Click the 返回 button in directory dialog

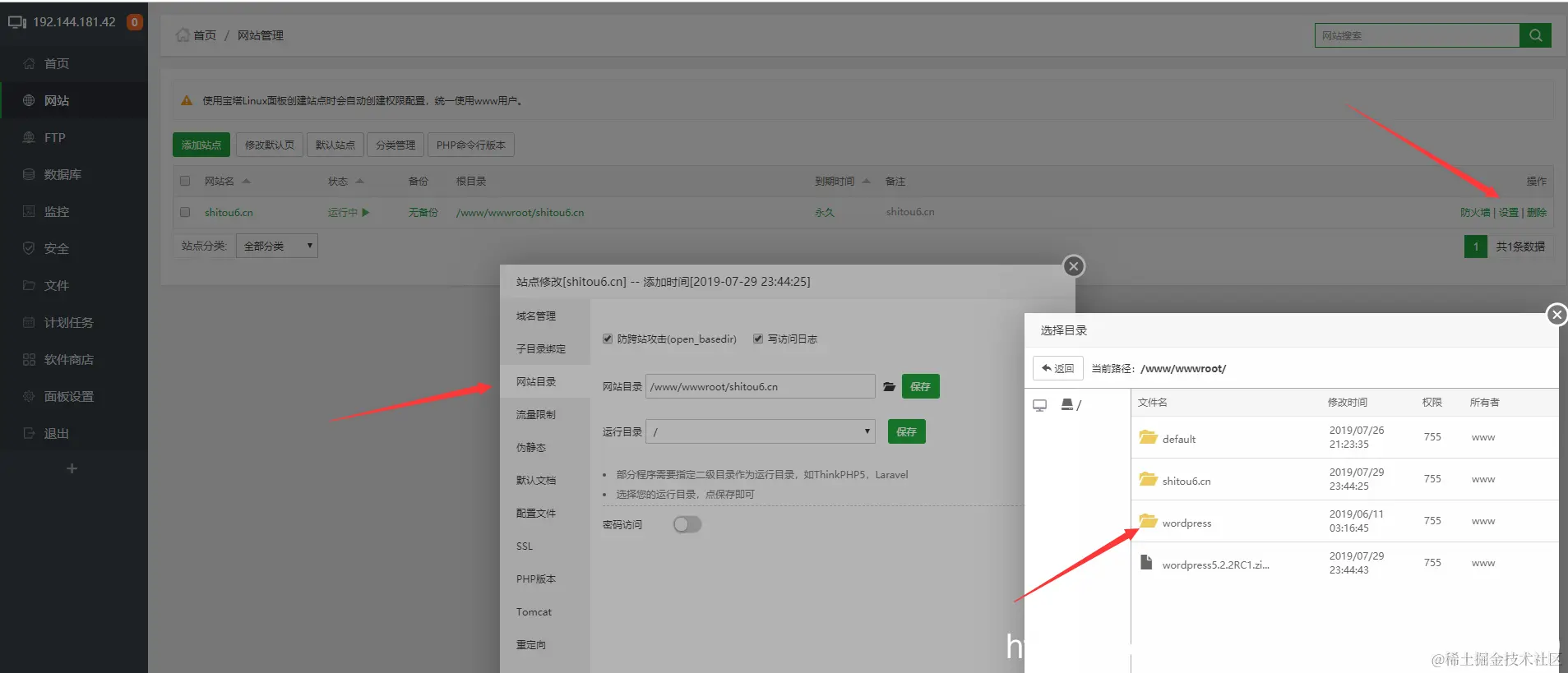click(1058, 368)
